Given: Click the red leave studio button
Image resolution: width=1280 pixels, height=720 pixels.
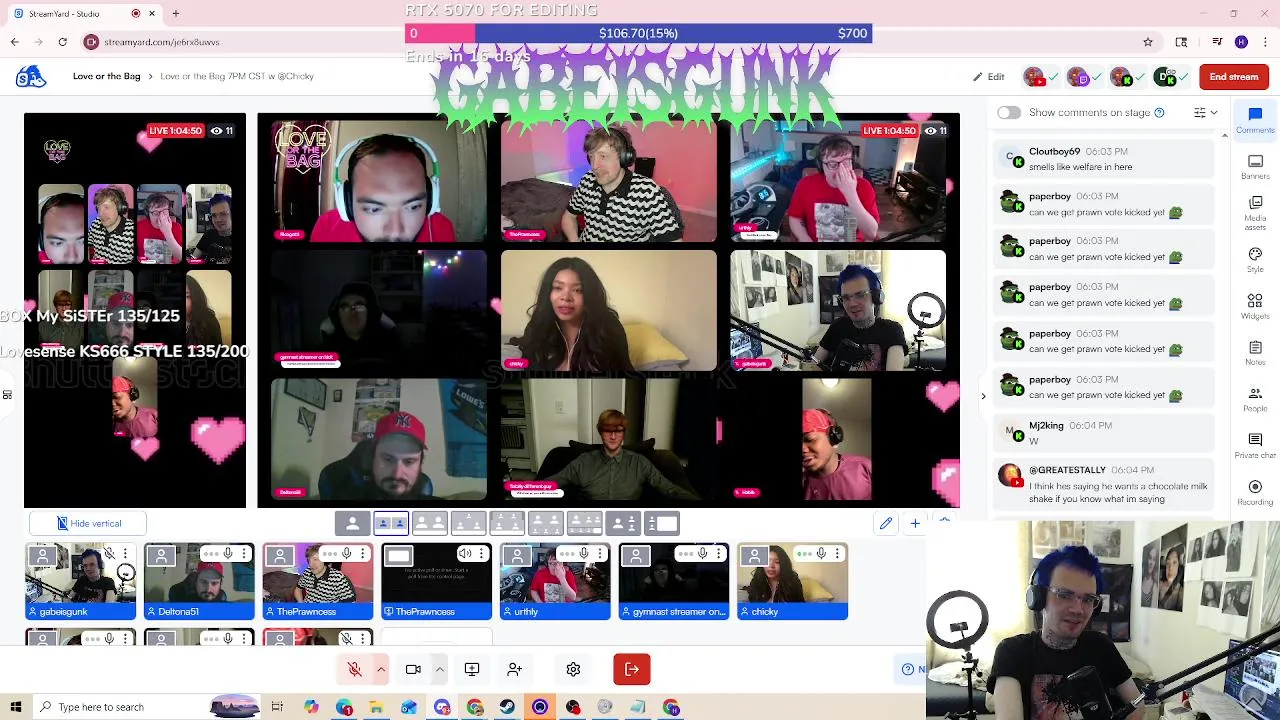Looking at the screenshot, I should coord(632,669).
